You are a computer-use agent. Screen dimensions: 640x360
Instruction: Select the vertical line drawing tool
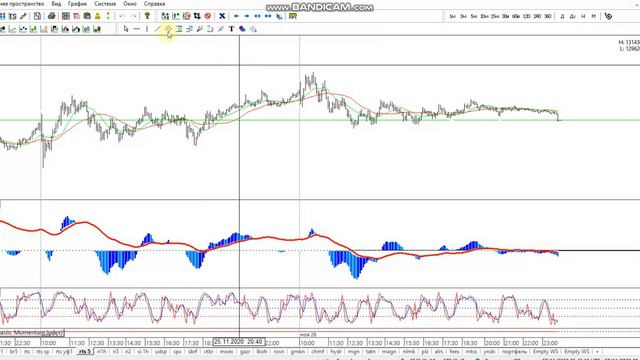coord(147,29)
